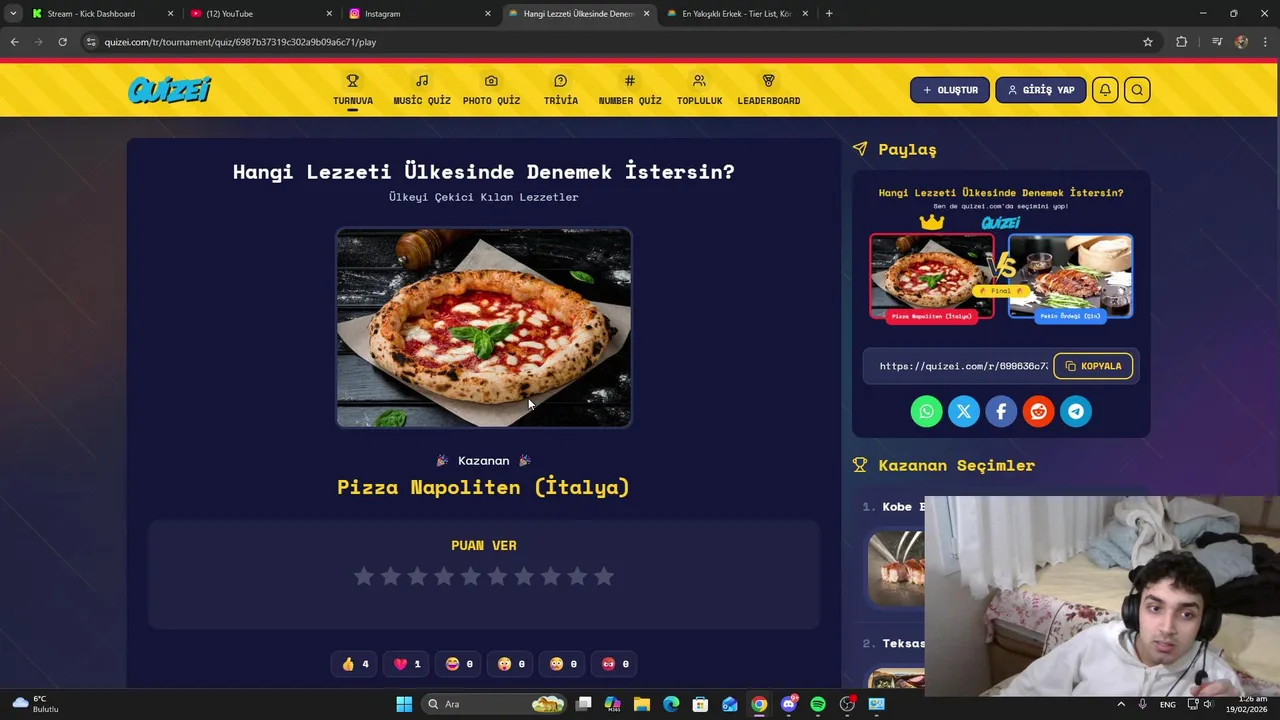
Task: Open the weather widget on taskbar
Action: coord(34,704)
